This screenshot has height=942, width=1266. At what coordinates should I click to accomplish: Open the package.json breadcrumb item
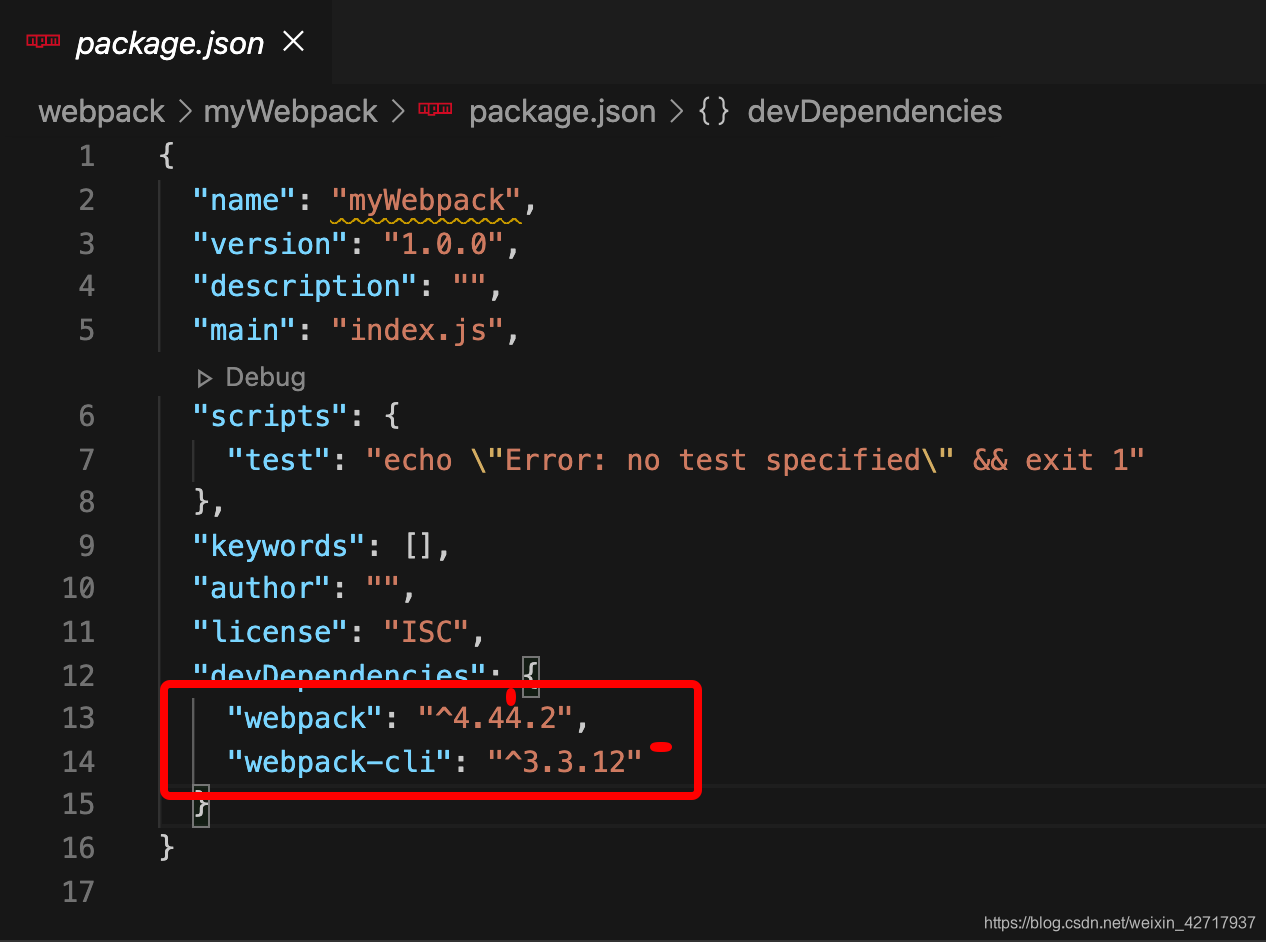562,111
